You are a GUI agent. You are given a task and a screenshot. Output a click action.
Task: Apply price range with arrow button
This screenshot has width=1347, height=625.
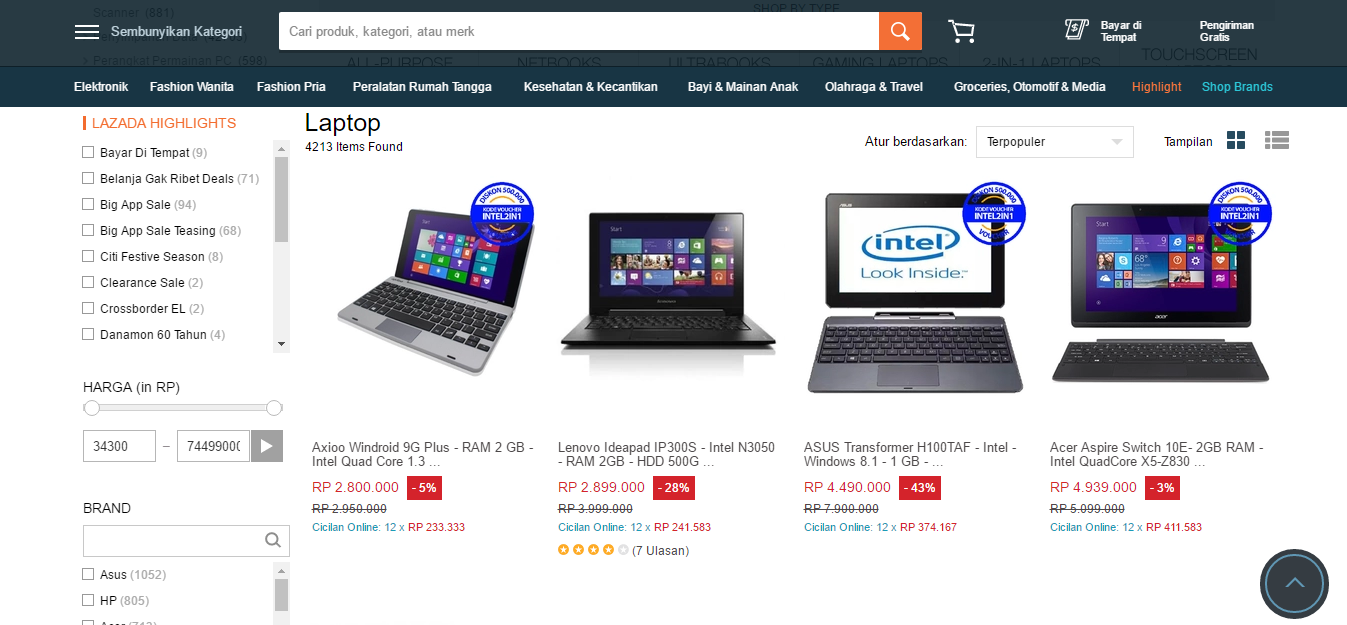click(267, 446)
